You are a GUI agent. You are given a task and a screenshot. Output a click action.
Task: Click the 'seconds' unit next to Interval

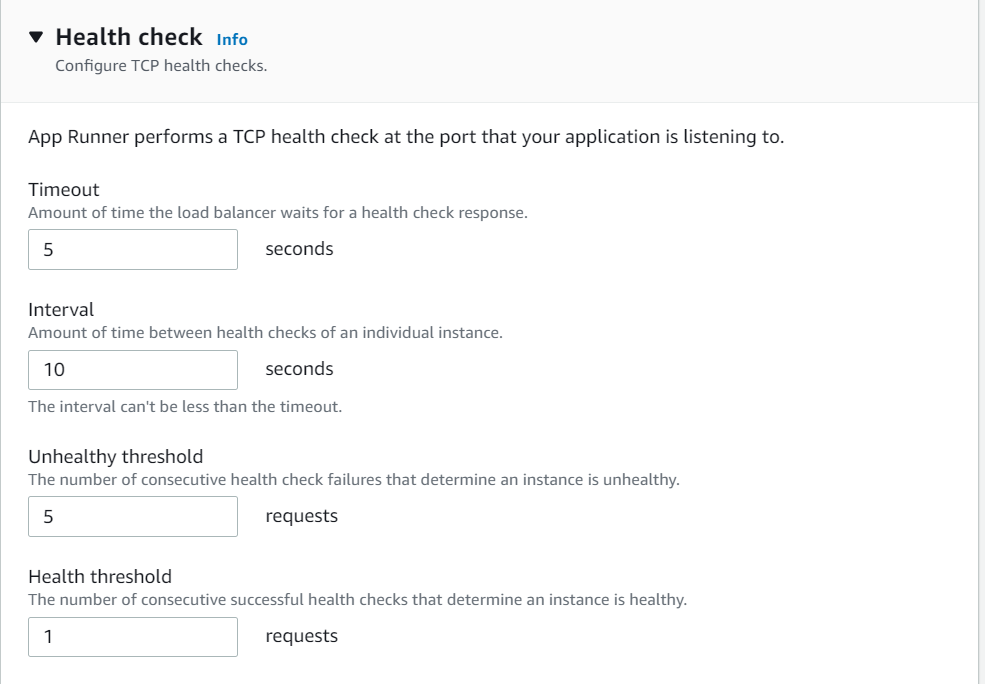[299, 369]
